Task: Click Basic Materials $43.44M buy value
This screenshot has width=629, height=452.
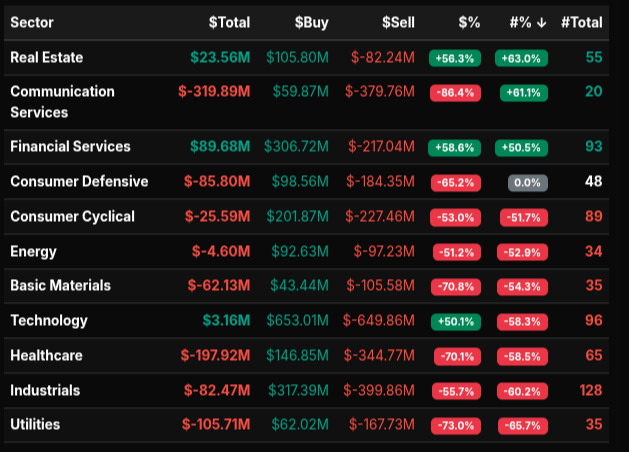Action: click(297, 286)
